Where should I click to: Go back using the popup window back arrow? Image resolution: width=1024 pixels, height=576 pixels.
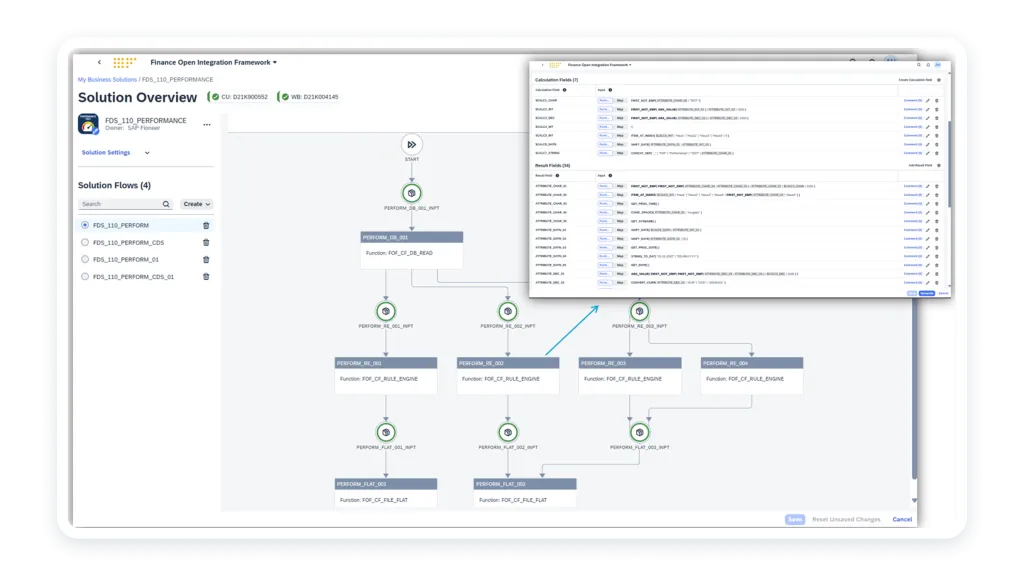point(542,65)
